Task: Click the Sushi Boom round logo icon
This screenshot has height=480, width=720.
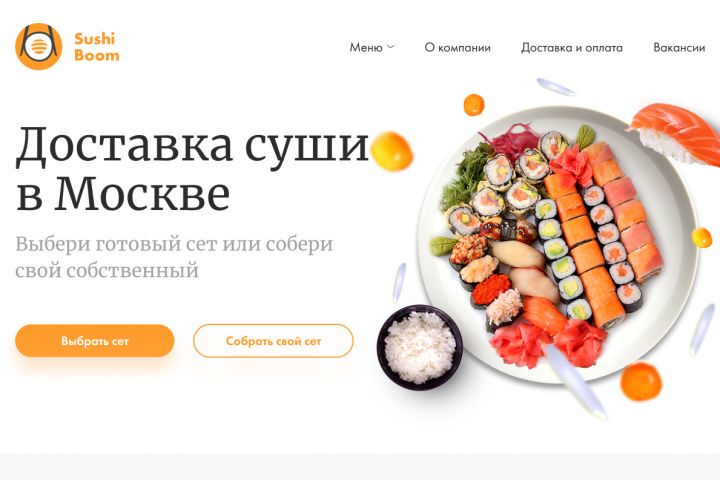Action: (x=39, y=46)
